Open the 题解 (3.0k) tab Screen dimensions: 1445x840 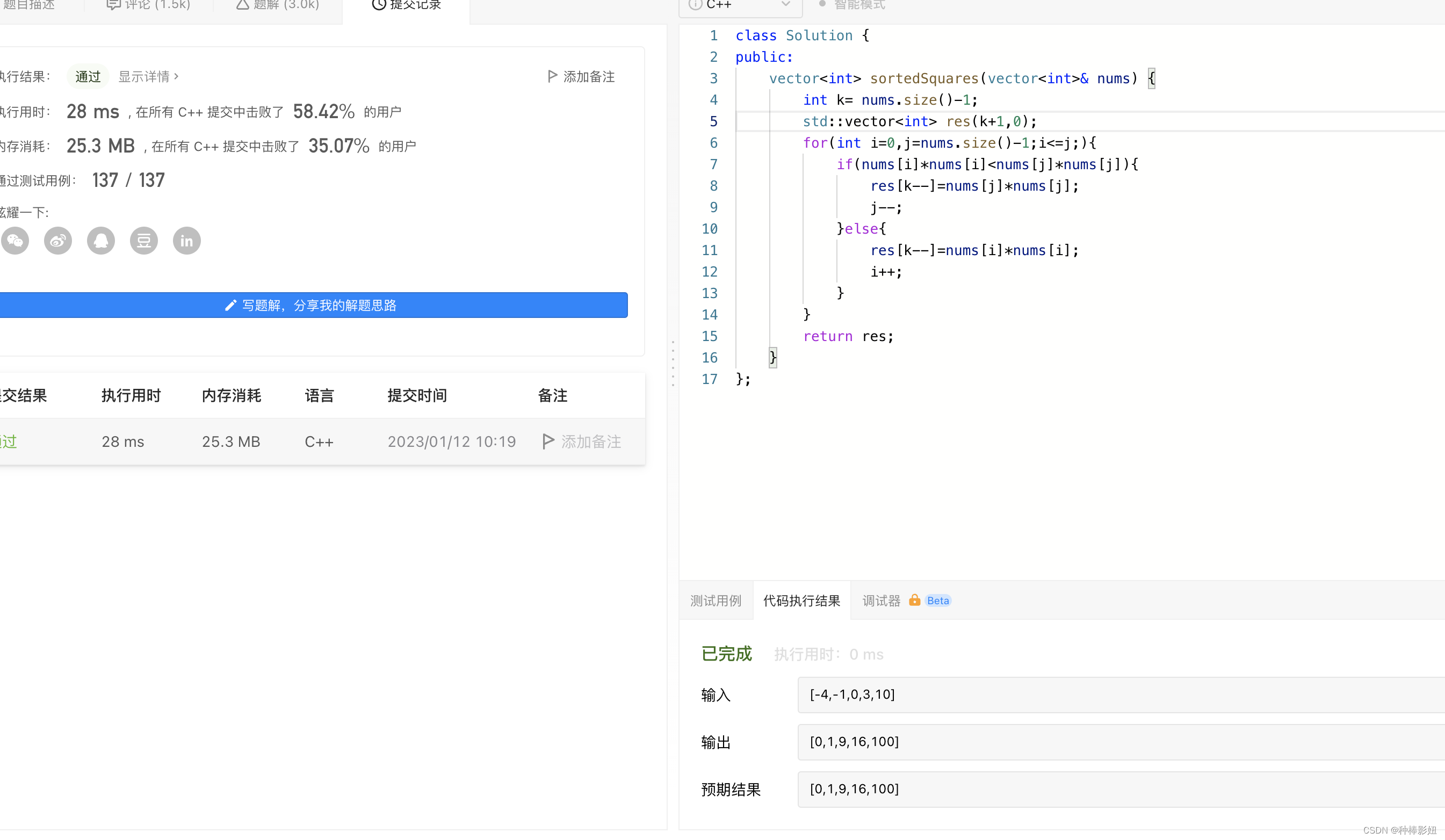tap(278, 5)
